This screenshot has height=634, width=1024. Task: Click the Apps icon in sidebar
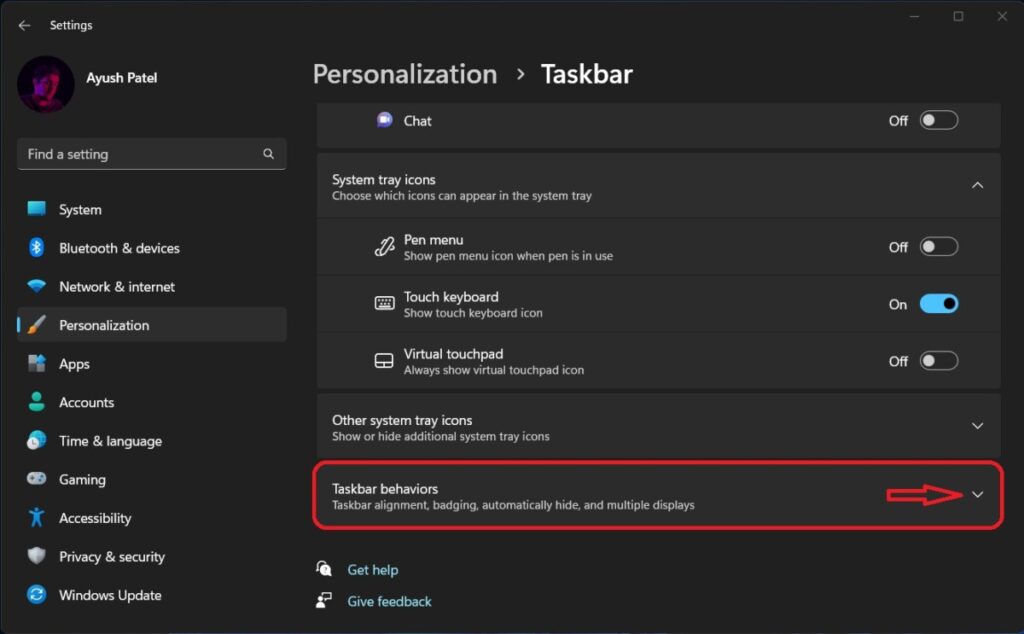37,363
